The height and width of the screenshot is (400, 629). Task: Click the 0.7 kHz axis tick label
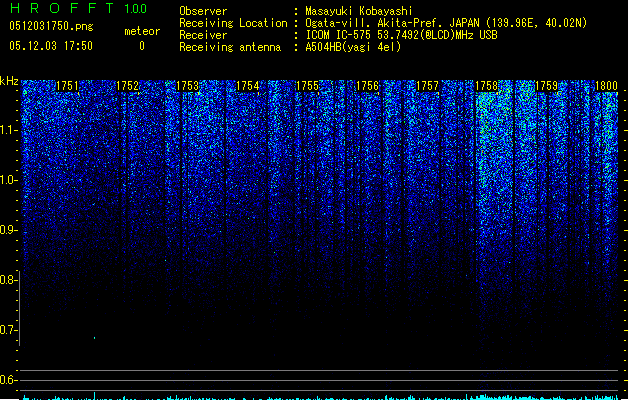[8, 330]
